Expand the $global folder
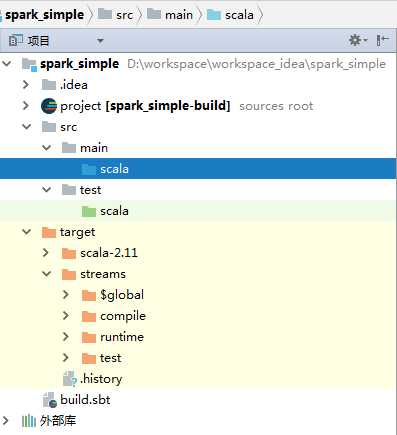The height and width of the screenshot is (435, 397). click(66, 295)
